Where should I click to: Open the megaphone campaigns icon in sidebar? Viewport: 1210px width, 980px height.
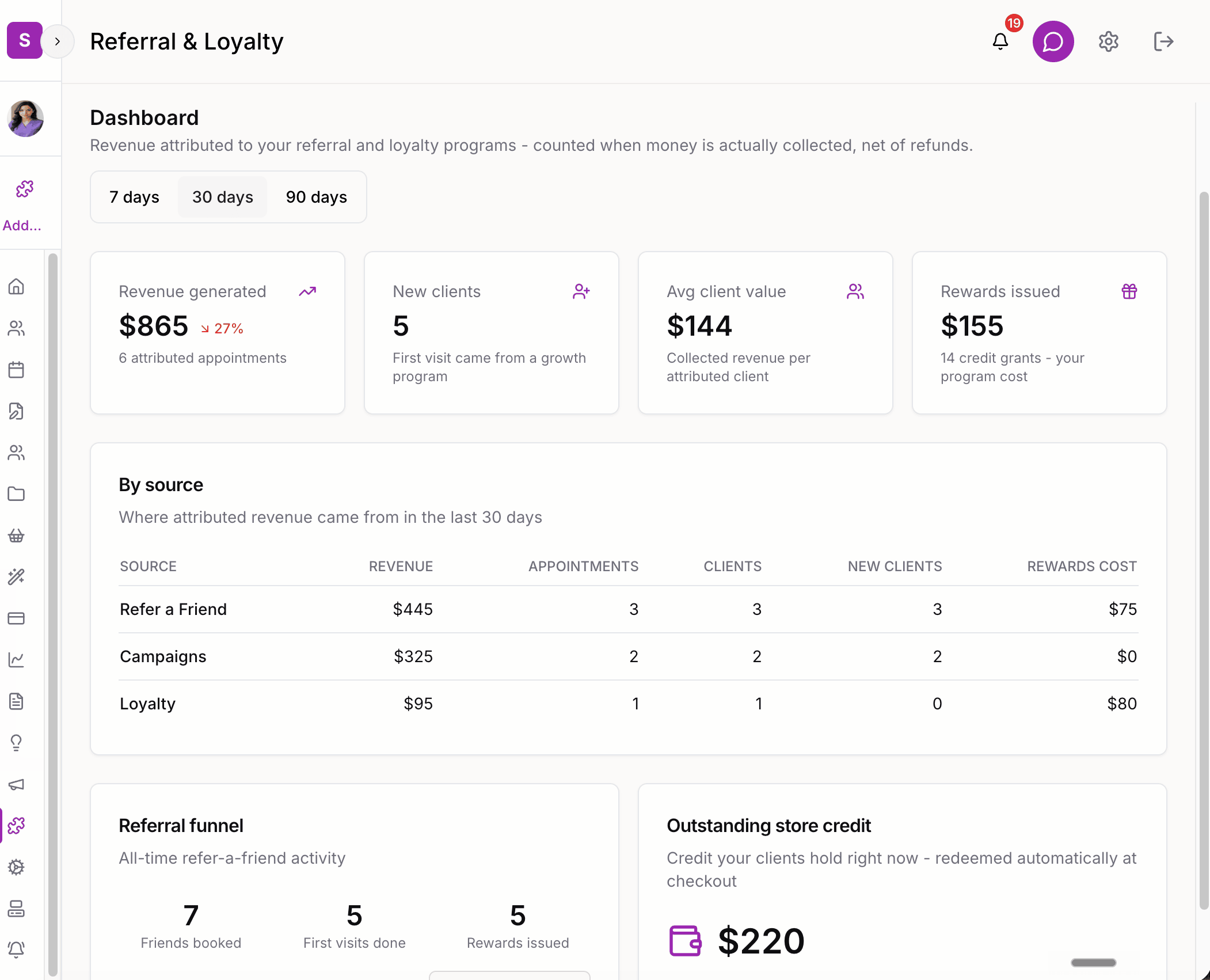[16, 784]
